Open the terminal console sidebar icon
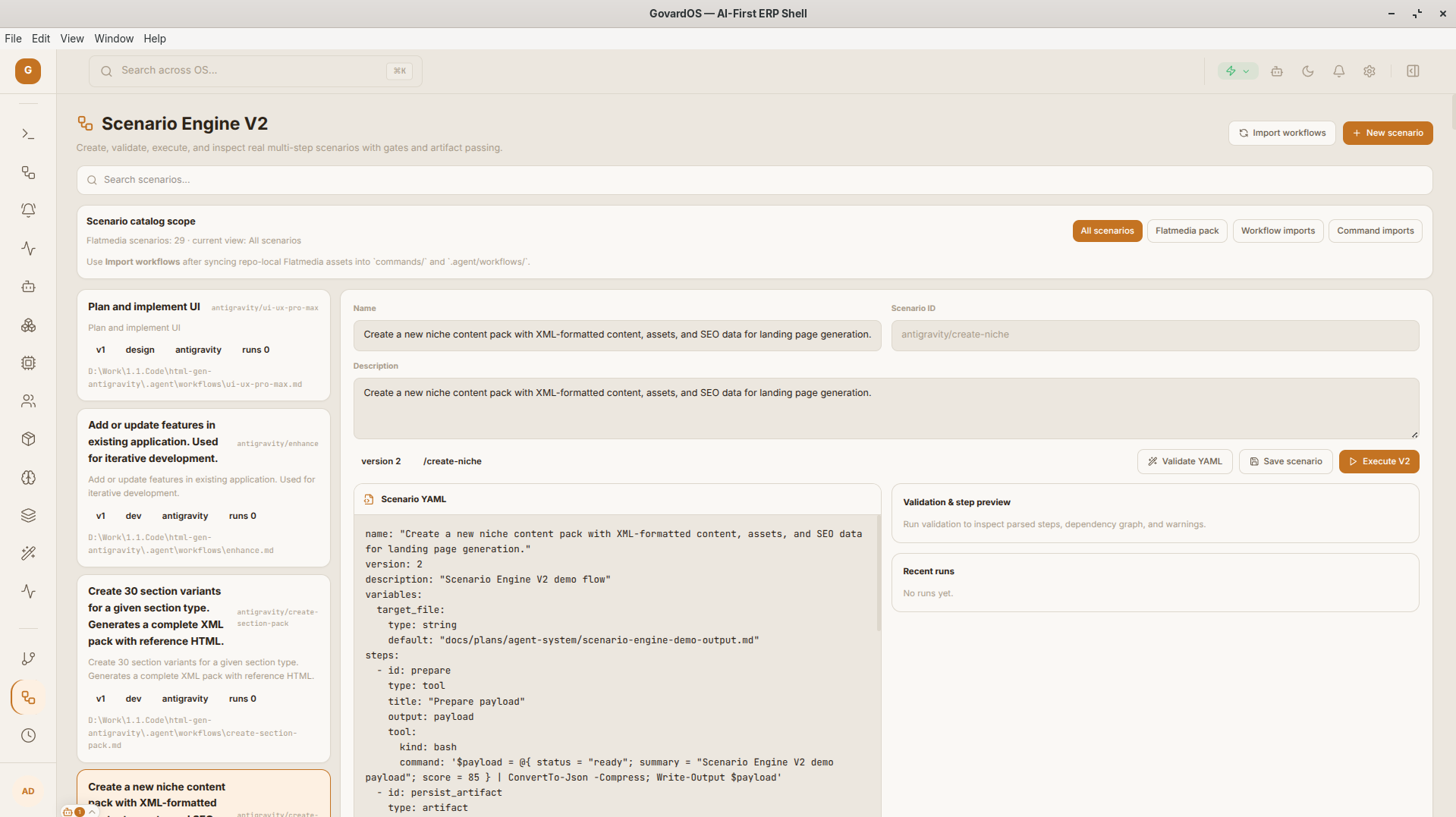 (x=28, y=134)
